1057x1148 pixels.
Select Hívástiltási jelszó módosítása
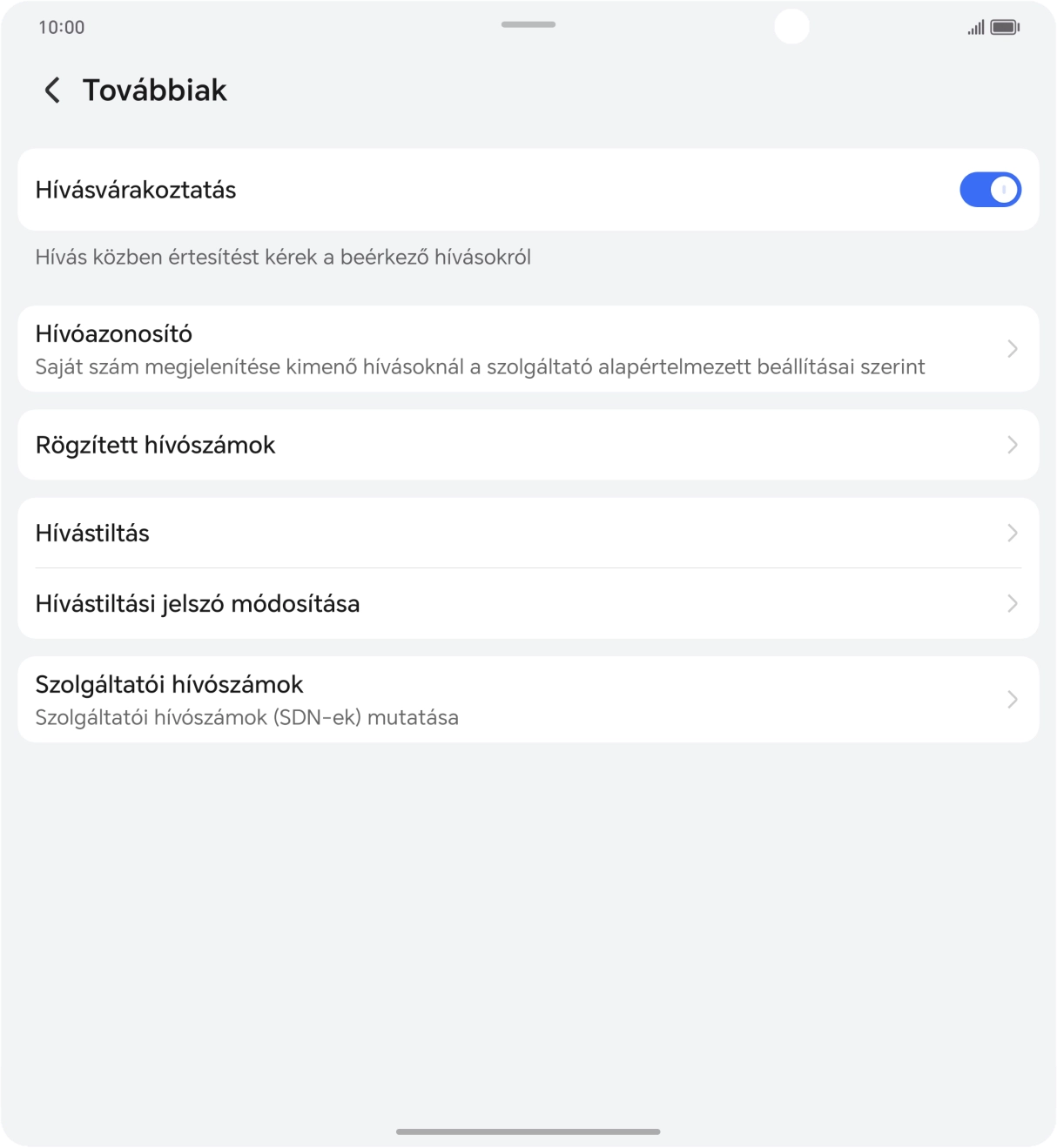[x=528, y=603]
